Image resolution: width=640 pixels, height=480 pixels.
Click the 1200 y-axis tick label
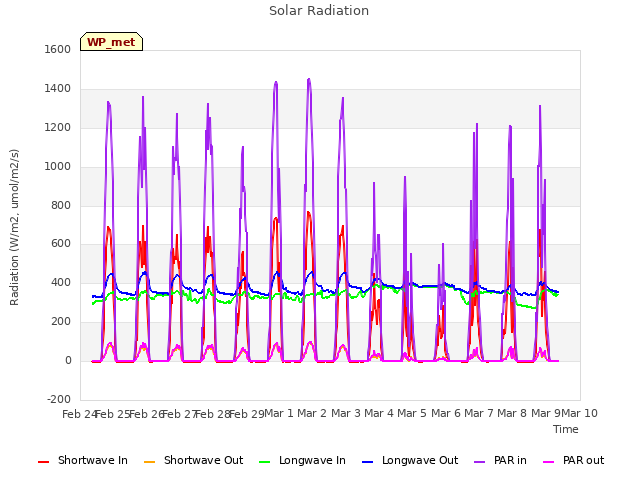(58, 127)
